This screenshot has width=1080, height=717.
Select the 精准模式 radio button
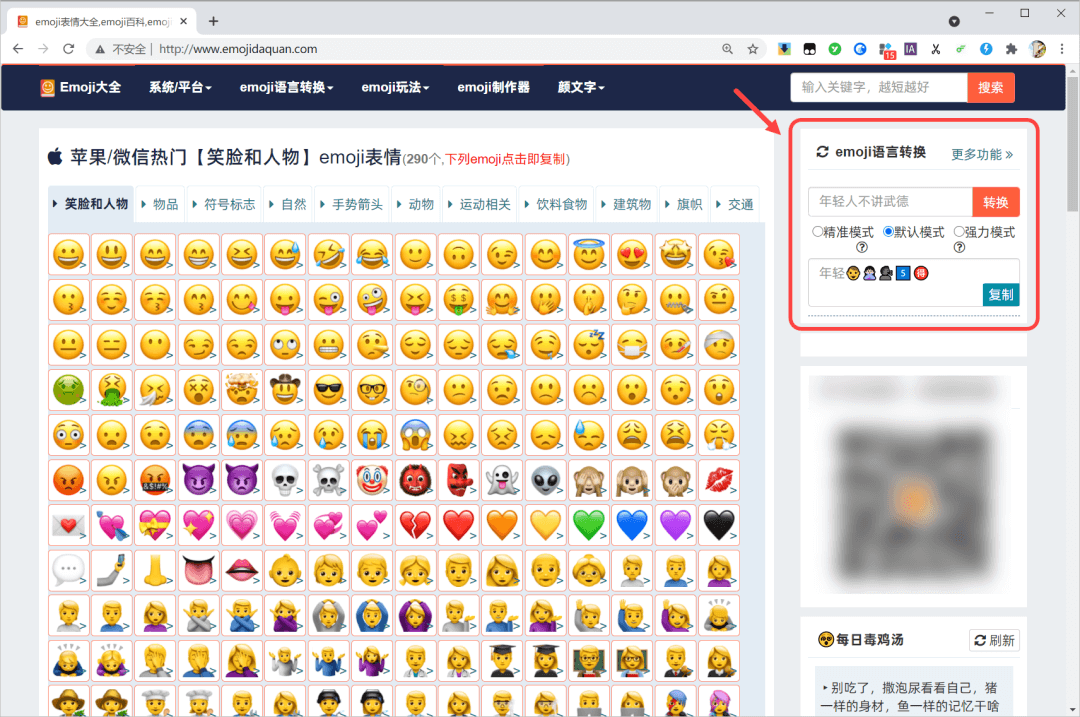pos(817,231)
